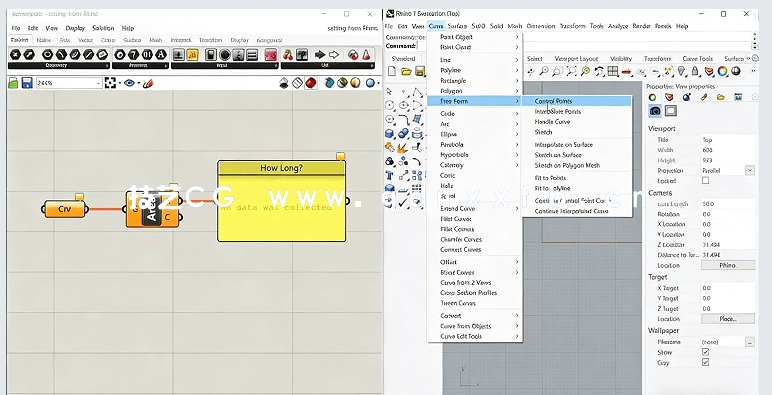Add the round button Input component icon
Image resolution: width=772 pixels, height=395 pixels.
(x=225, y=54)
